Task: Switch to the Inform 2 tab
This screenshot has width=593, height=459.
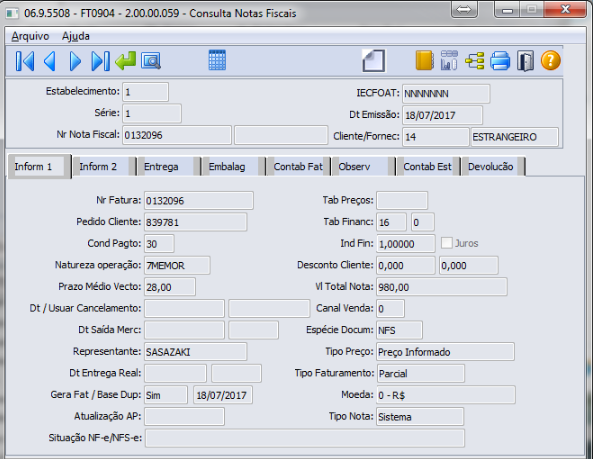Action: point(104,167)
